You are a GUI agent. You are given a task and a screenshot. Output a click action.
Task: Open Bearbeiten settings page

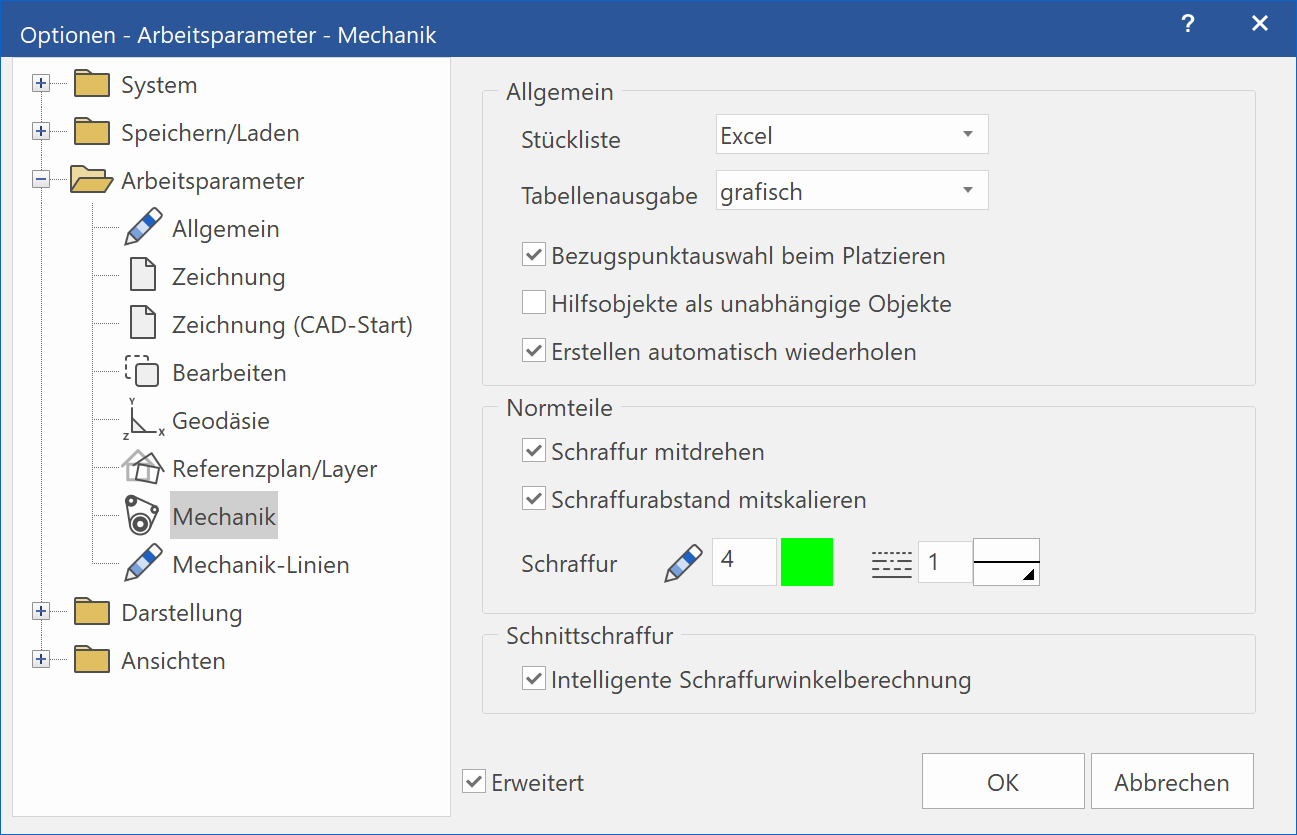(229, 373)
